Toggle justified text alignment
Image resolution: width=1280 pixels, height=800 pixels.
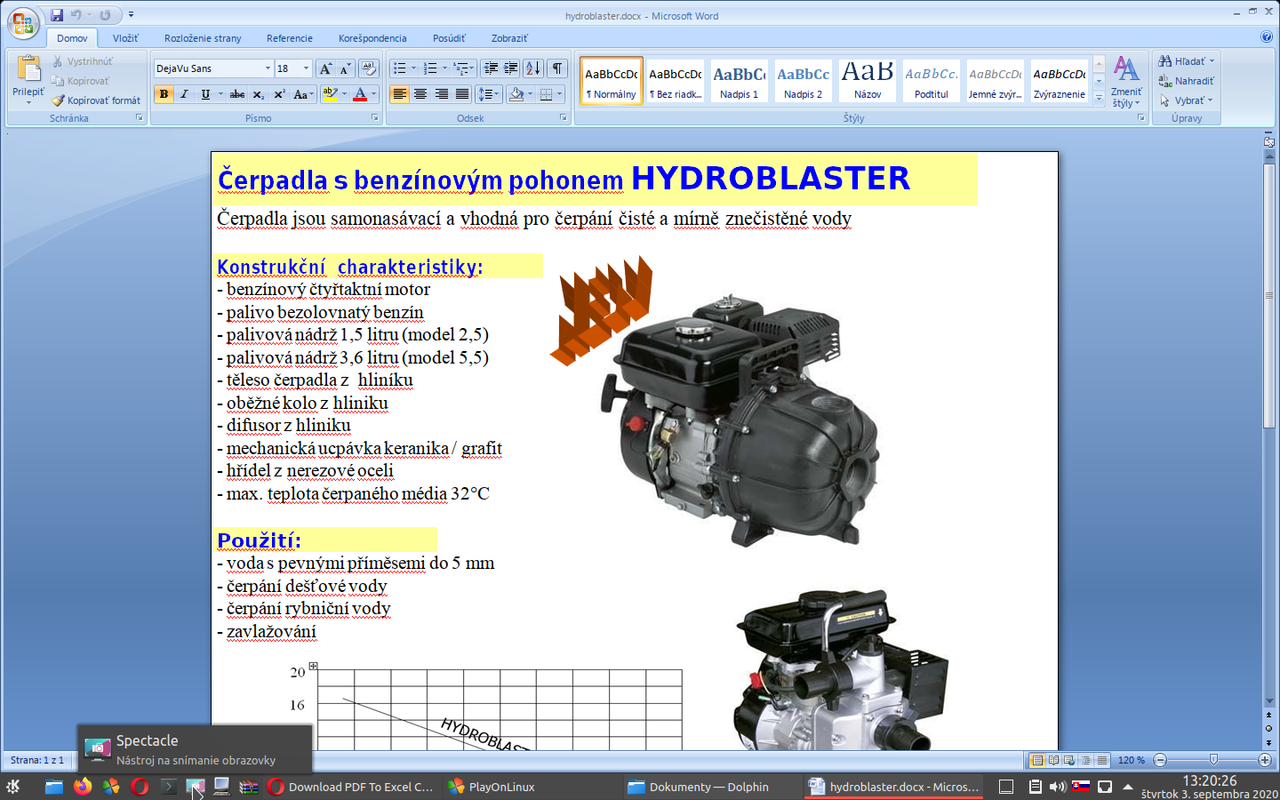click(x=462, y=95)
